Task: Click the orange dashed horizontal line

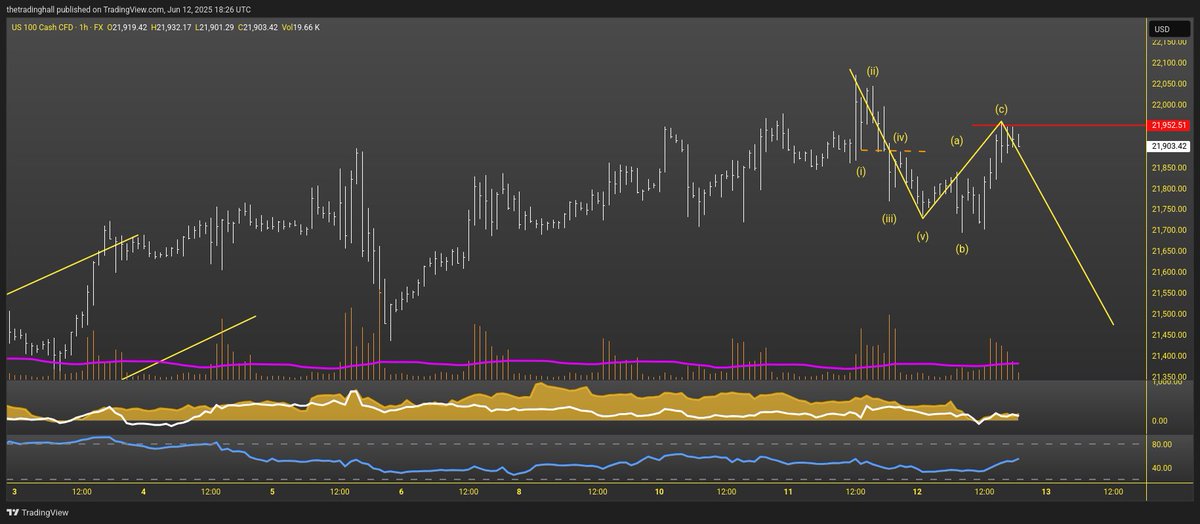Action: (893, 151)
